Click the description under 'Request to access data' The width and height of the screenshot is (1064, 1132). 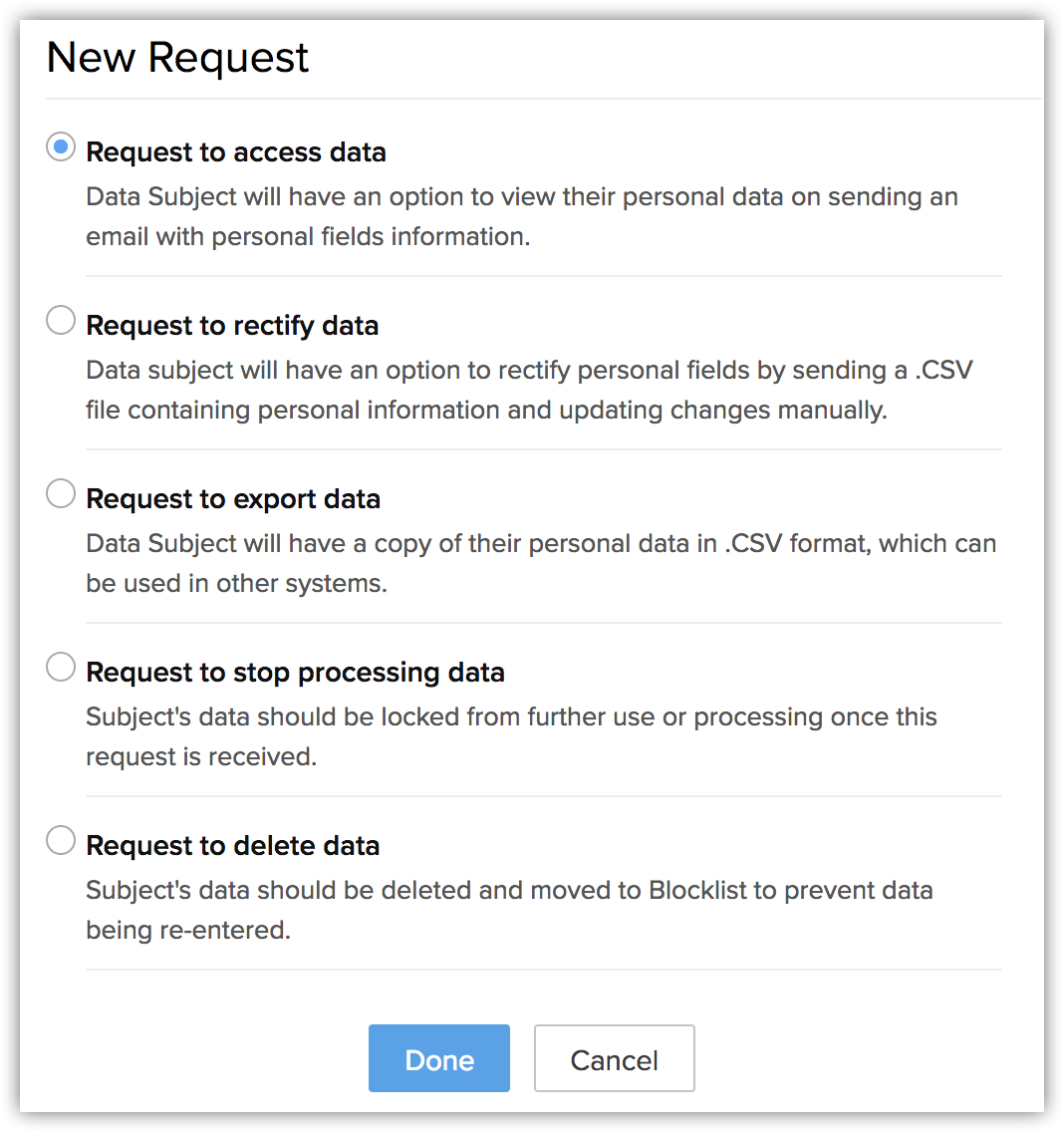coord(521,216)
